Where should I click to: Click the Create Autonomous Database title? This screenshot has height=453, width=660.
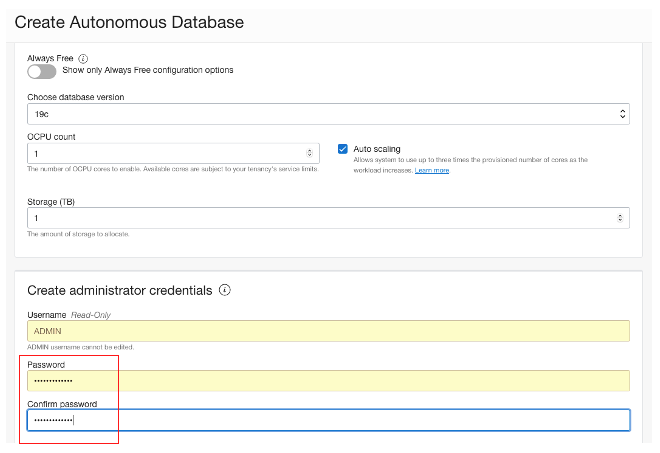point(129,22)
